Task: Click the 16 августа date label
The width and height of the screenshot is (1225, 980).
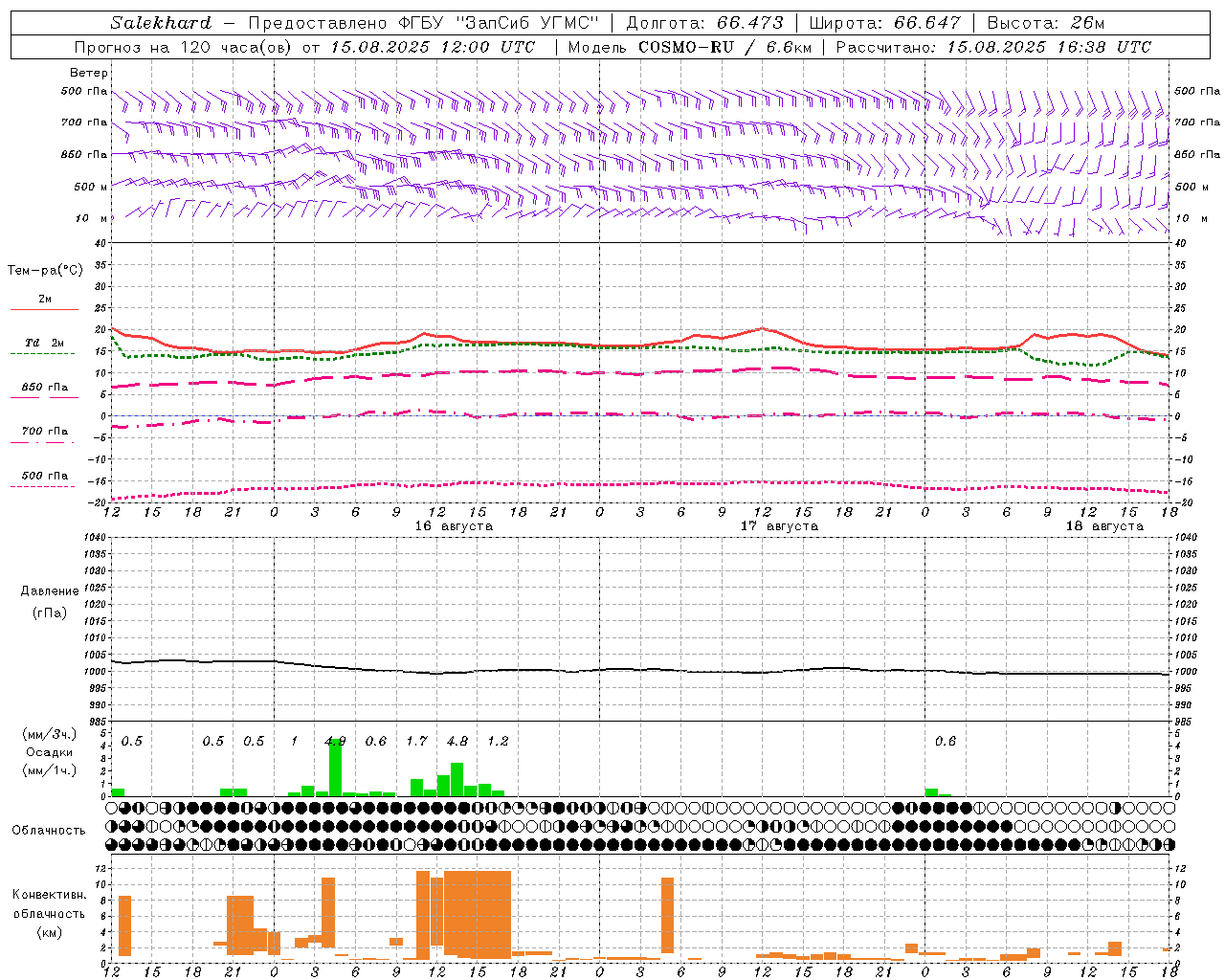Action: 454,526
